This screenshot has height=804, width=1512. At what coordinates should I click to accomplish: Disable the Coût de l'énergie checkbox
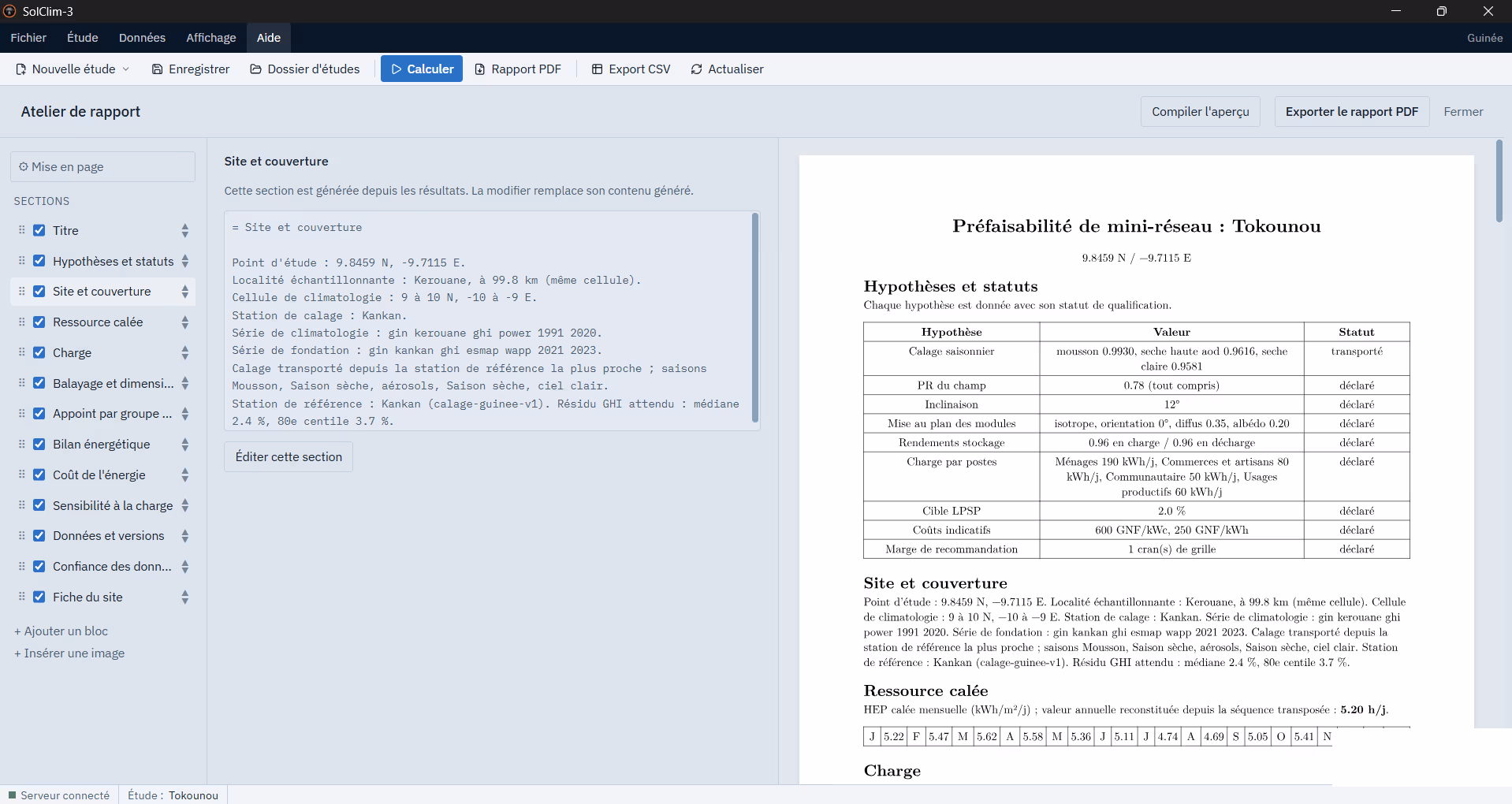point(39,475)
